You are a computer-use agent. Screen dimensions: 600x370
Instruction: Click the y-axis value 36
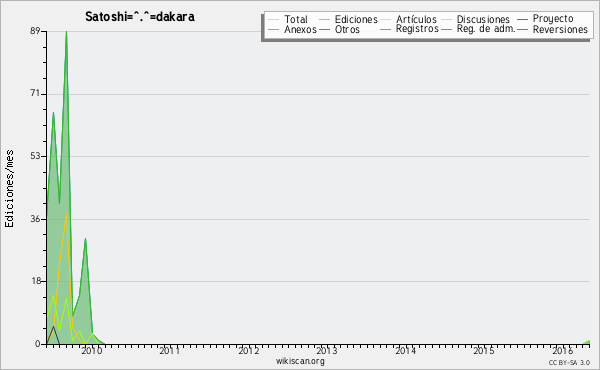[35, 219]
